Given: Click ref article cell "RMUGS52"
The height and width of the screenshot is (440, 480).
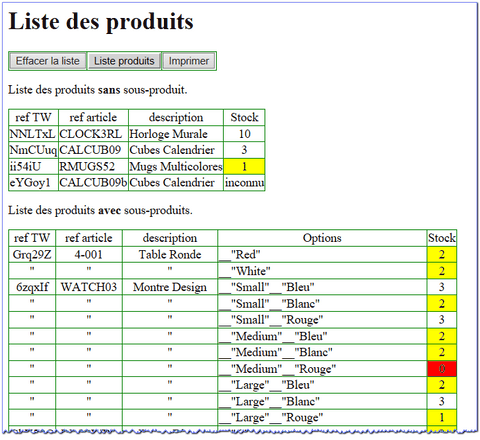Looking at the screenshot, I should pyautogui.click(x=93, y=166).
